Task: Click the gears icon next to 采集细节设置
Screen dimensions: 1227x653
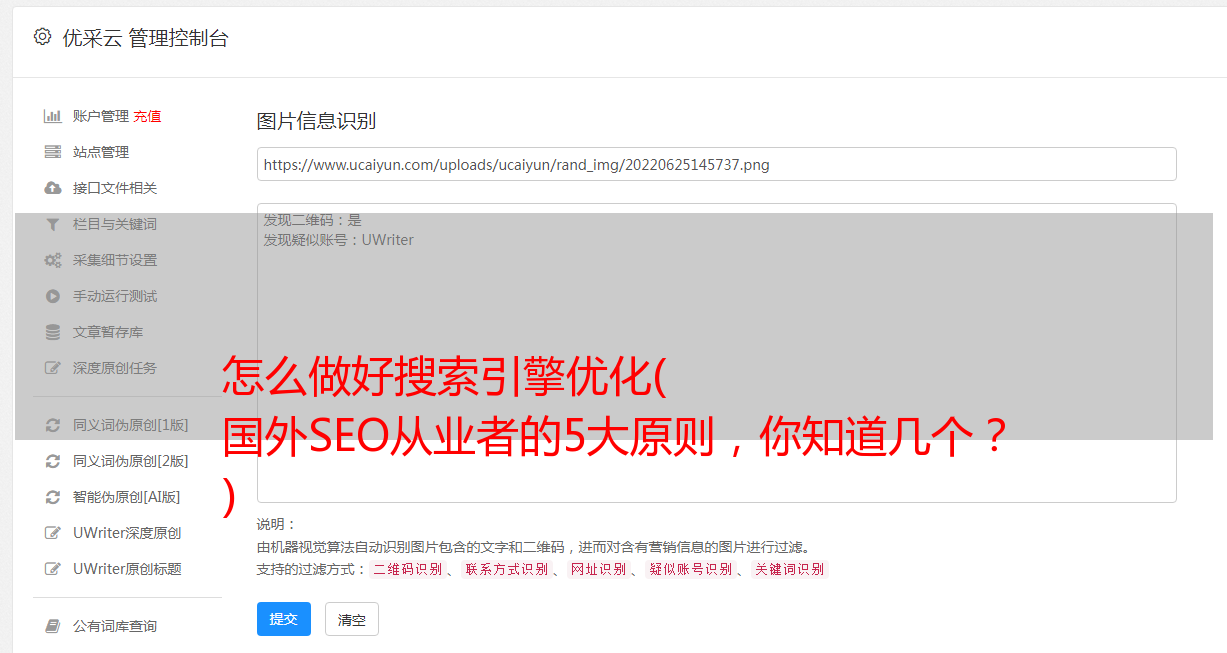Action: tap(53, 260)
